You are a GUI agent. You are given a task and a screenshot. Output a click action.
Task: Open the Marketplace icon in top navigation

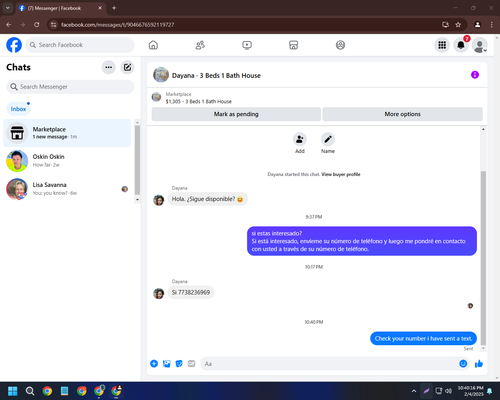tap(293, 45)
